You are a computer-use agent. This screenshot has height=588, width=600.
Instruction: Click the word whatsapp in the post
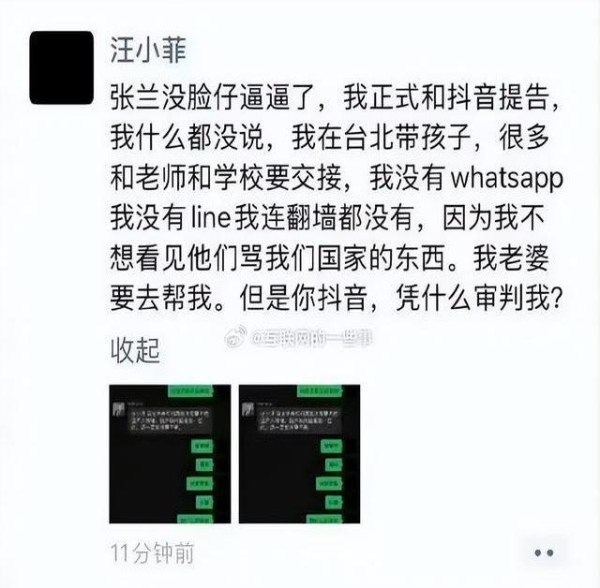pyautogui.click(x=507, y=179)
